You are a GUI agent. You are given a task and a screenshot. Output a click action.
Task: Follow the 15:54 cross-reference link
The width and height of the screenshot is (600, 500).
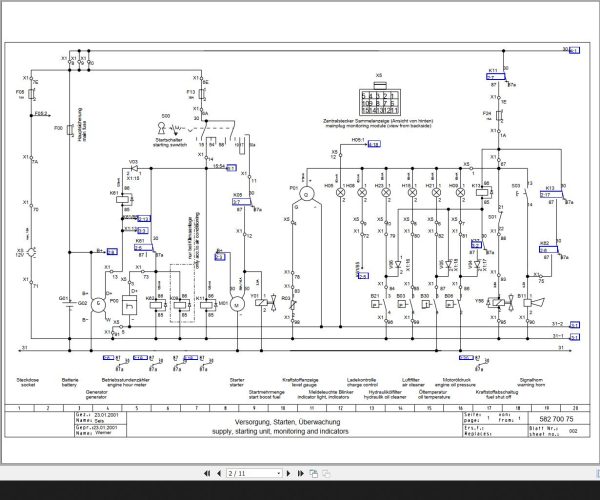click(x=232, y=168)
